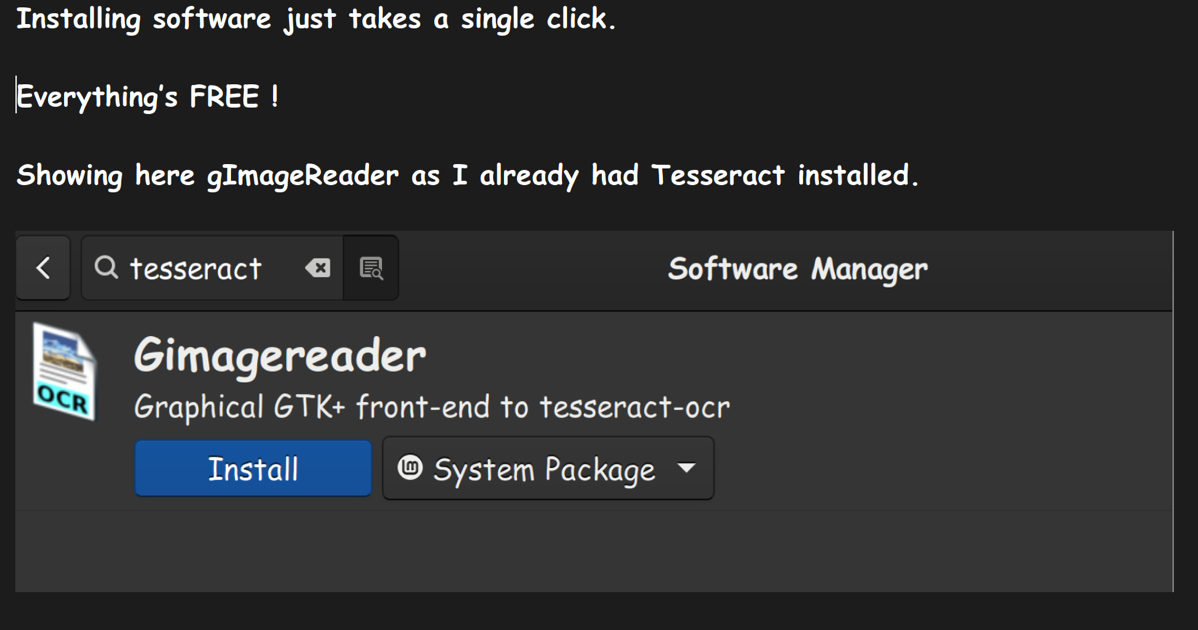Viewport: 1198px width, 630px height.
Task: Click the Gimagereader OCR app icon
Action: click(x=64, y=371)
